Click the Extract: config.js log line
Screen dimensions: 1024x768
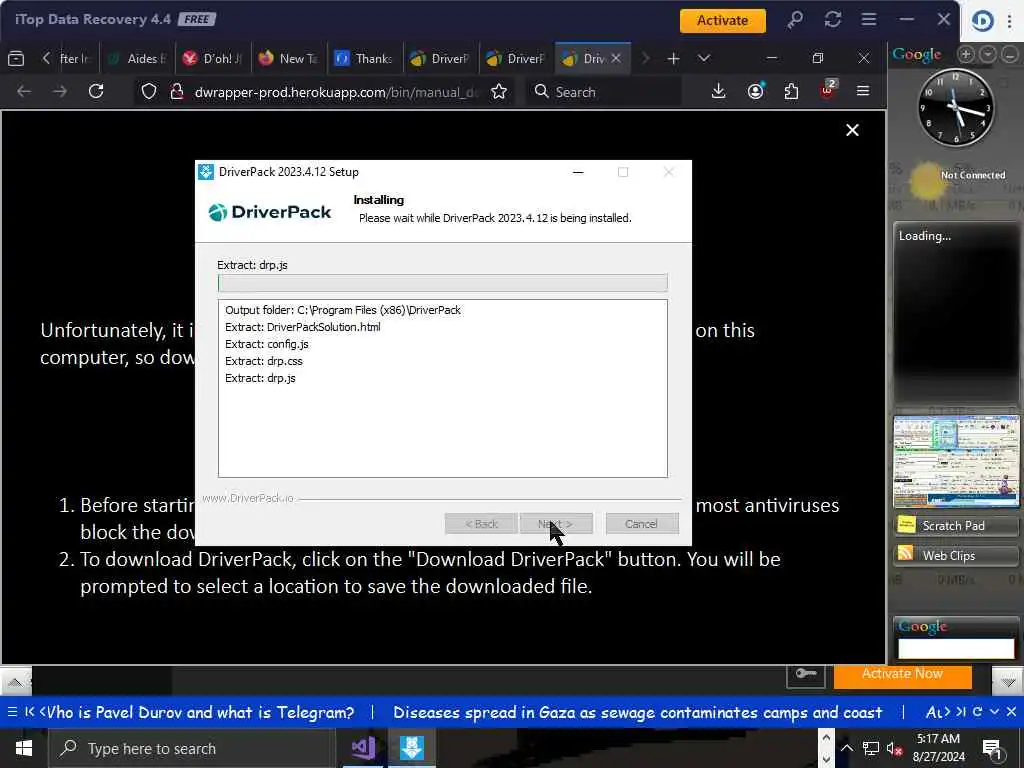coord(266,344)
